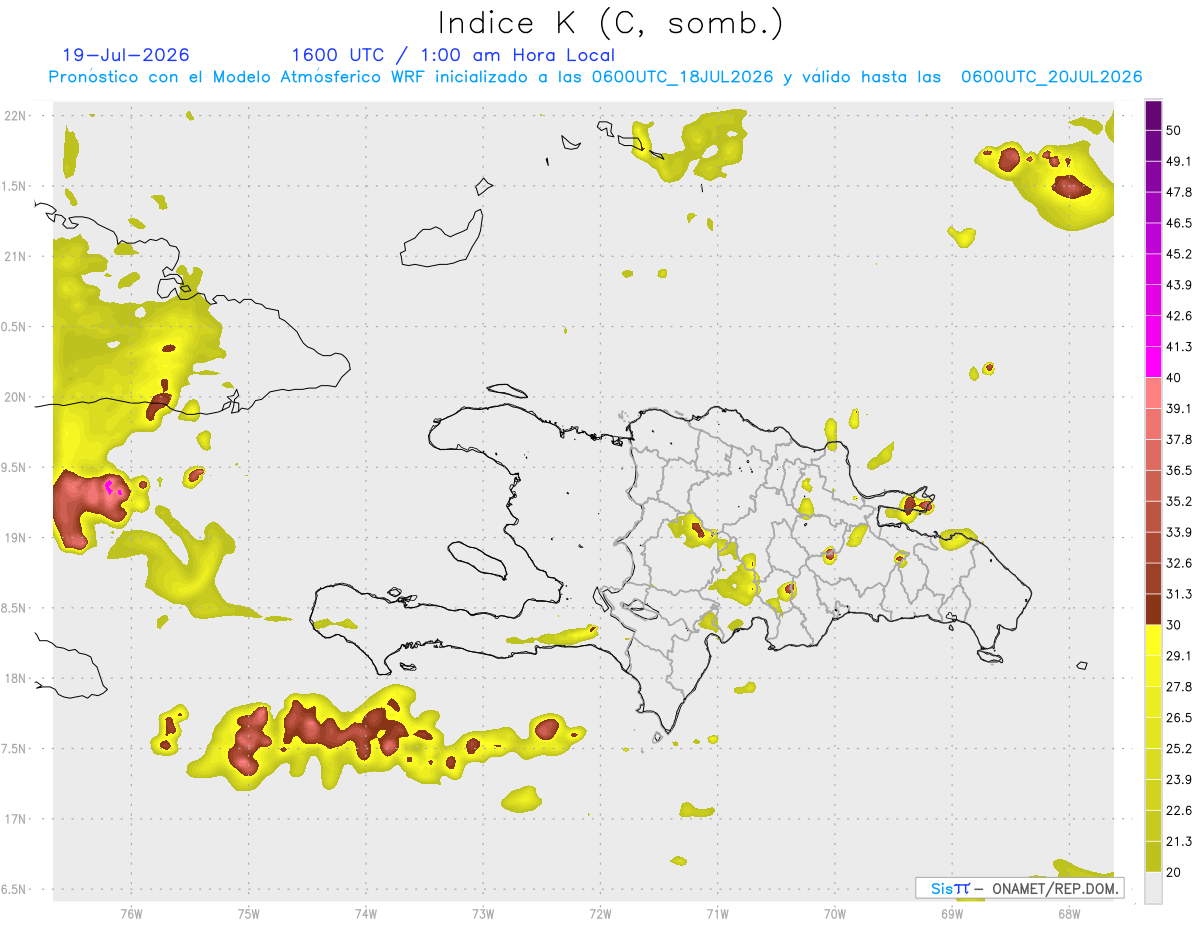Click the longitude label "69W"
This screenshot has width=1200, height=927.
952,913
